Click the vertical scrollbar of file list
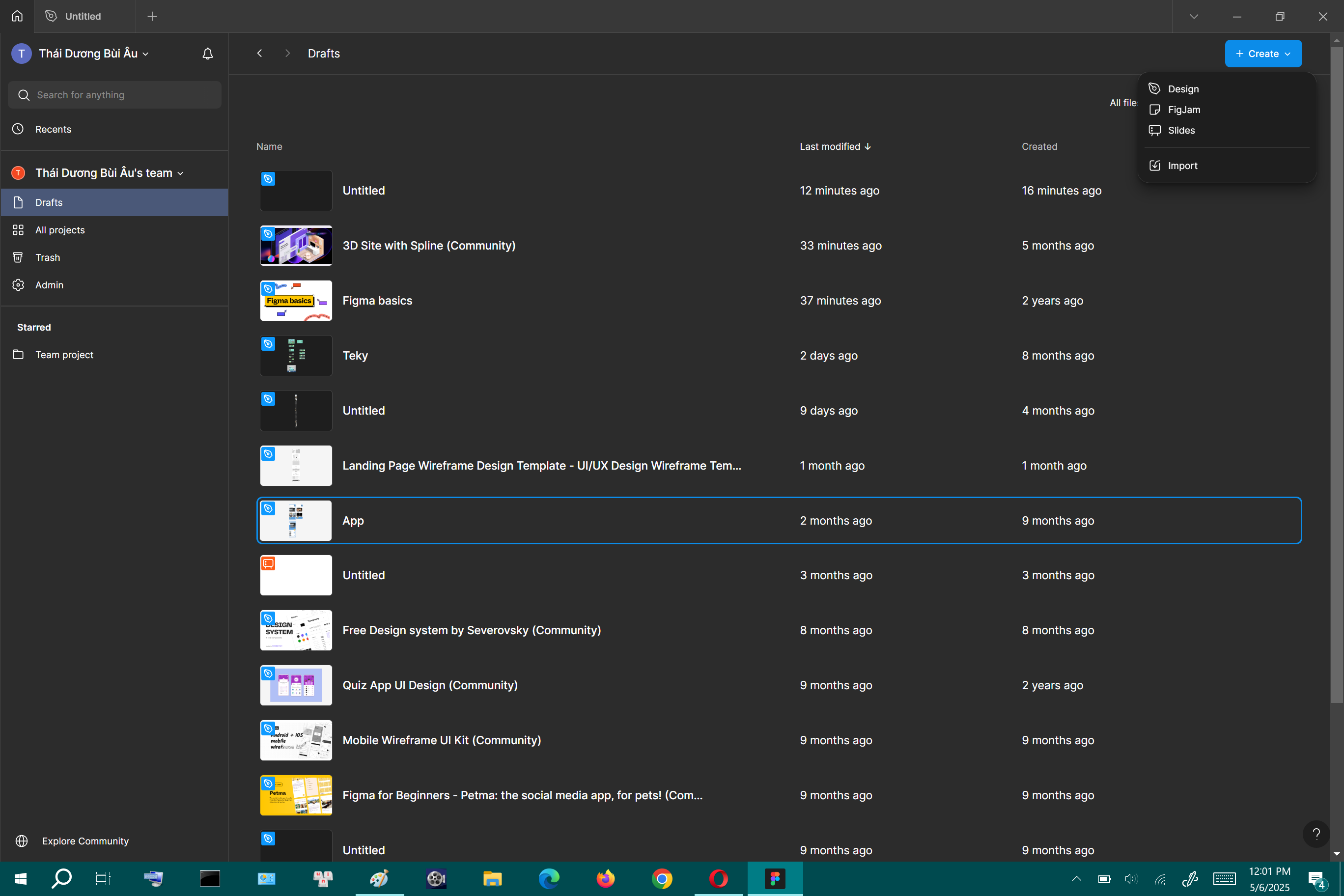 (x=1336, y=374)
